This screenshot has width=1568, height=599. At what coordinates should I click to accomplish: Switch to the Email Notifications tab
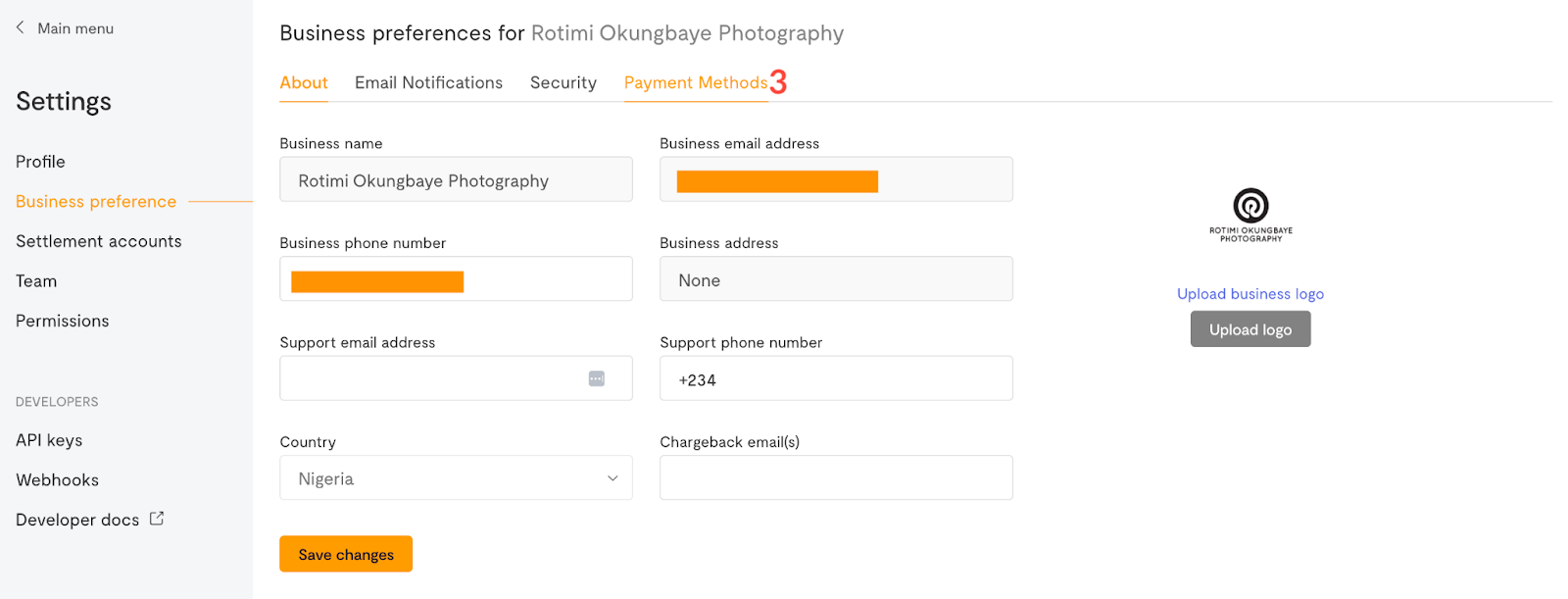pyautogui.click(x=428, y=83)
